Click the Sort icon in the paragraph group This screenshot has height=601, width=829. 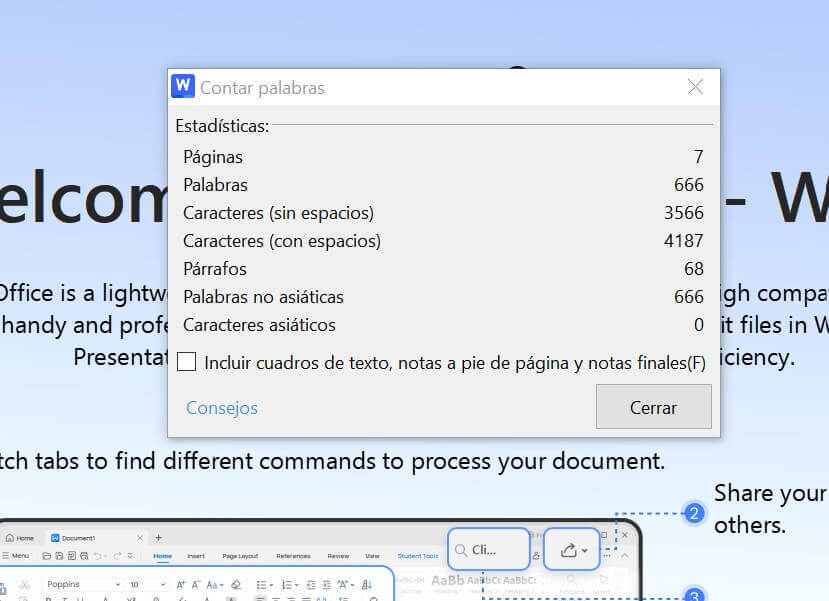click(x=365, y=583)
